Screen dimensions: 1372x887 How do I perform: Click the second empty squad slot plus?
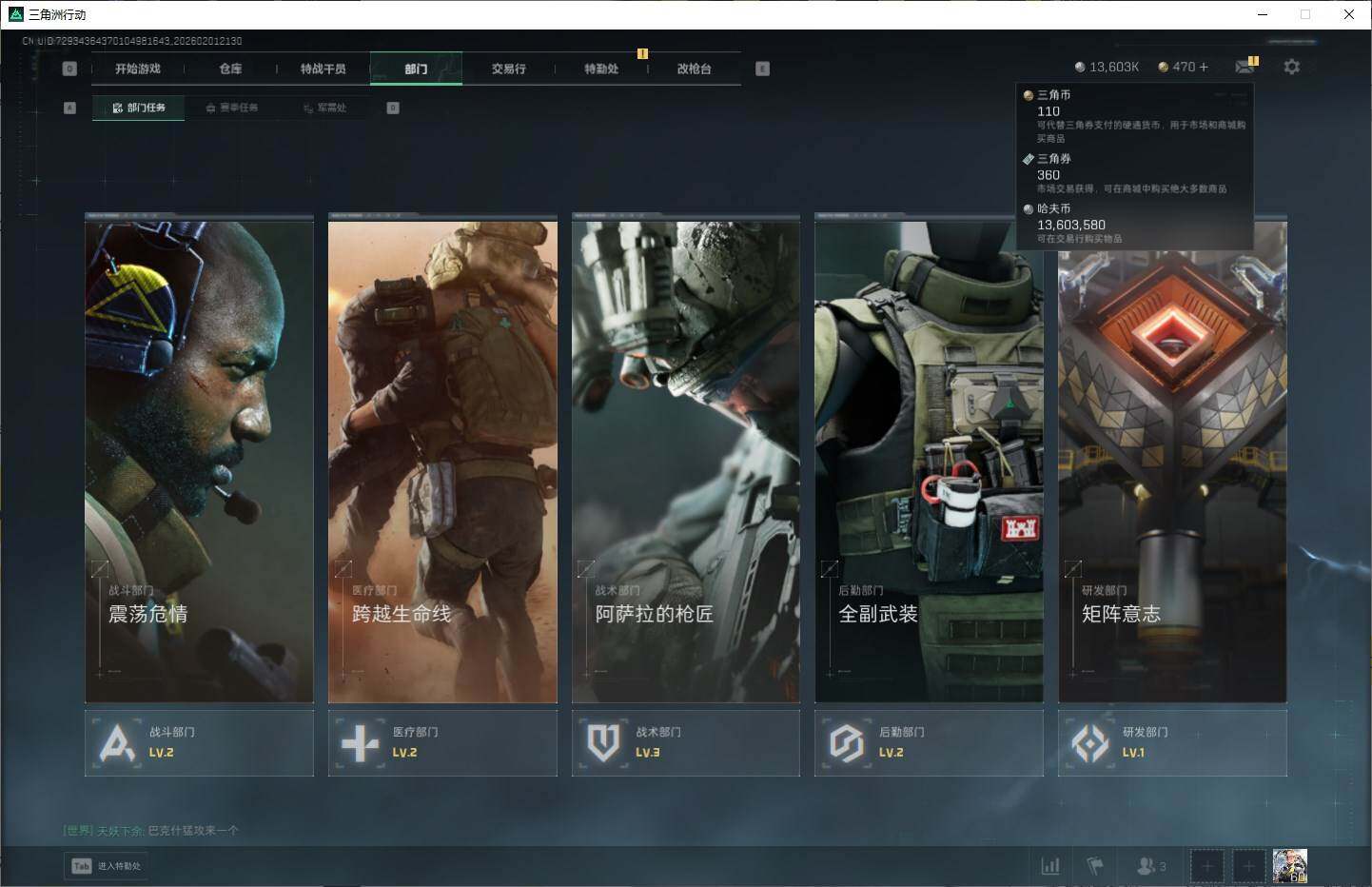click(x=1249, y=866)
